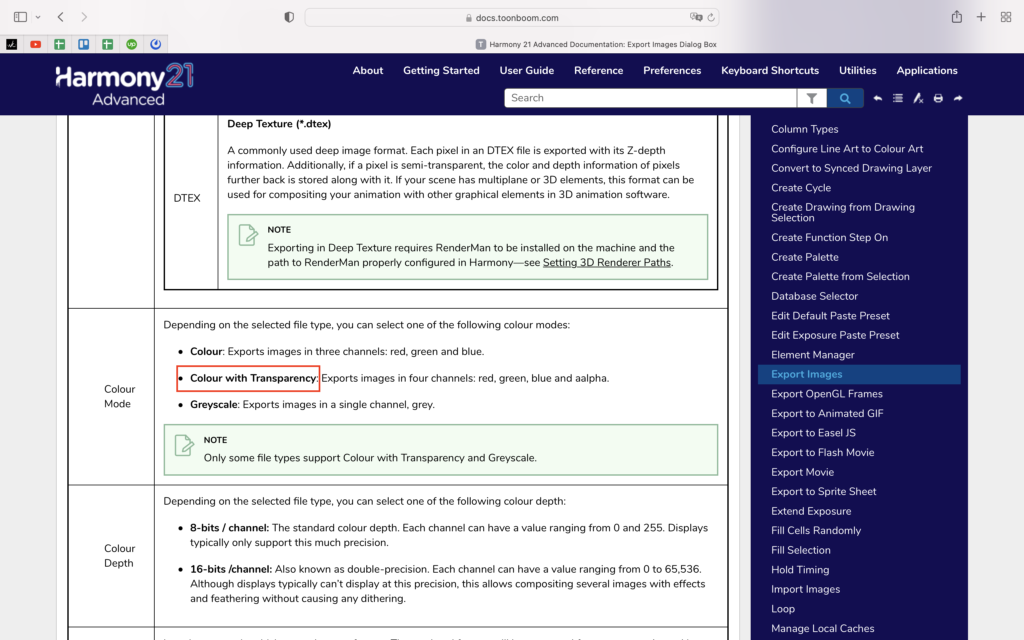Go to previous topic arrow icon

pos(878,98)
